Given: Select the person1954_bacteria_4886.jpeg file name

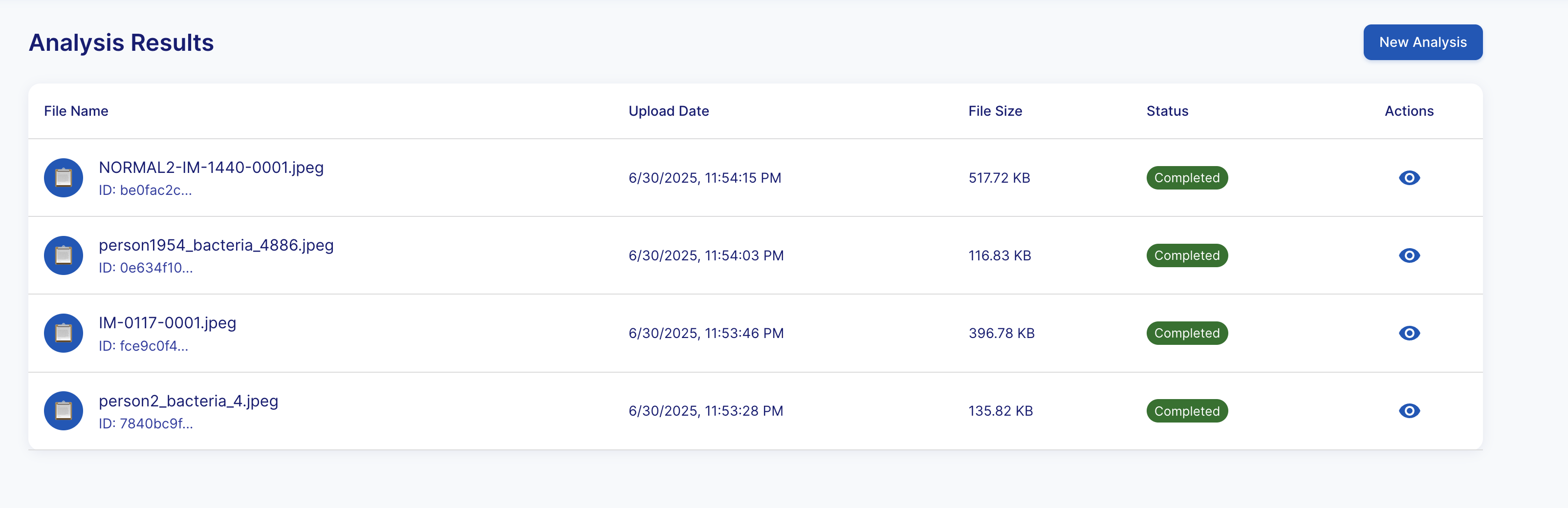Looking at the screenshot, I should click(x=216, y=245).
